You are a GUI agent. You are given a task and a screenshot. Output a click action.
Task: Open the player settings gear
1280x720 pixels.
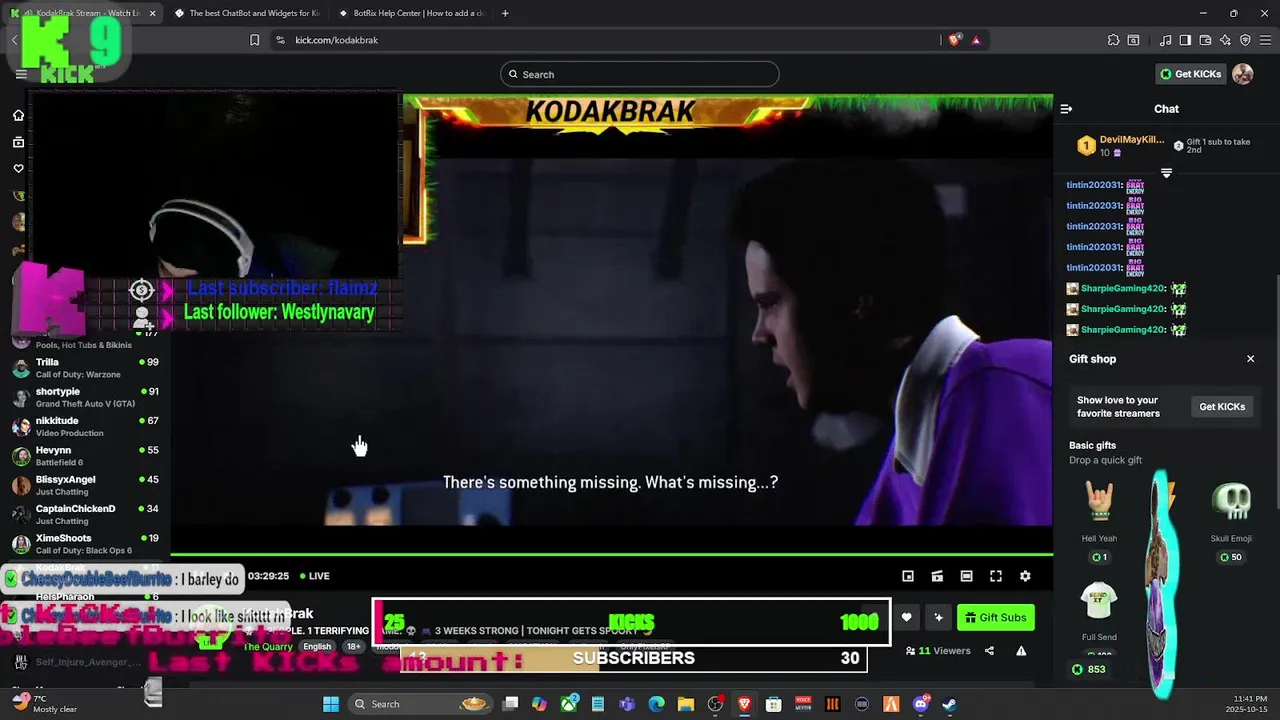point(1025,576)
